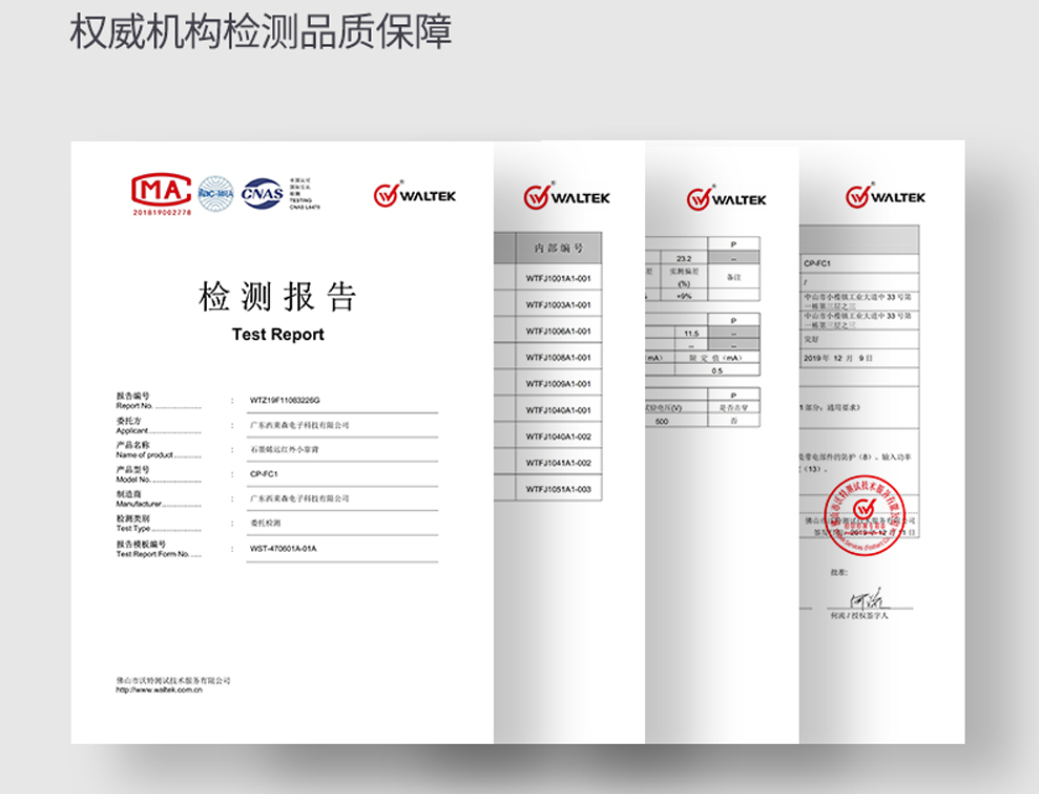Image resolution: width=1039 pixels, height=794 pixels.
Task: Click the WALTEK logo on the rightmost page
Action: click(x=885, y=197)
